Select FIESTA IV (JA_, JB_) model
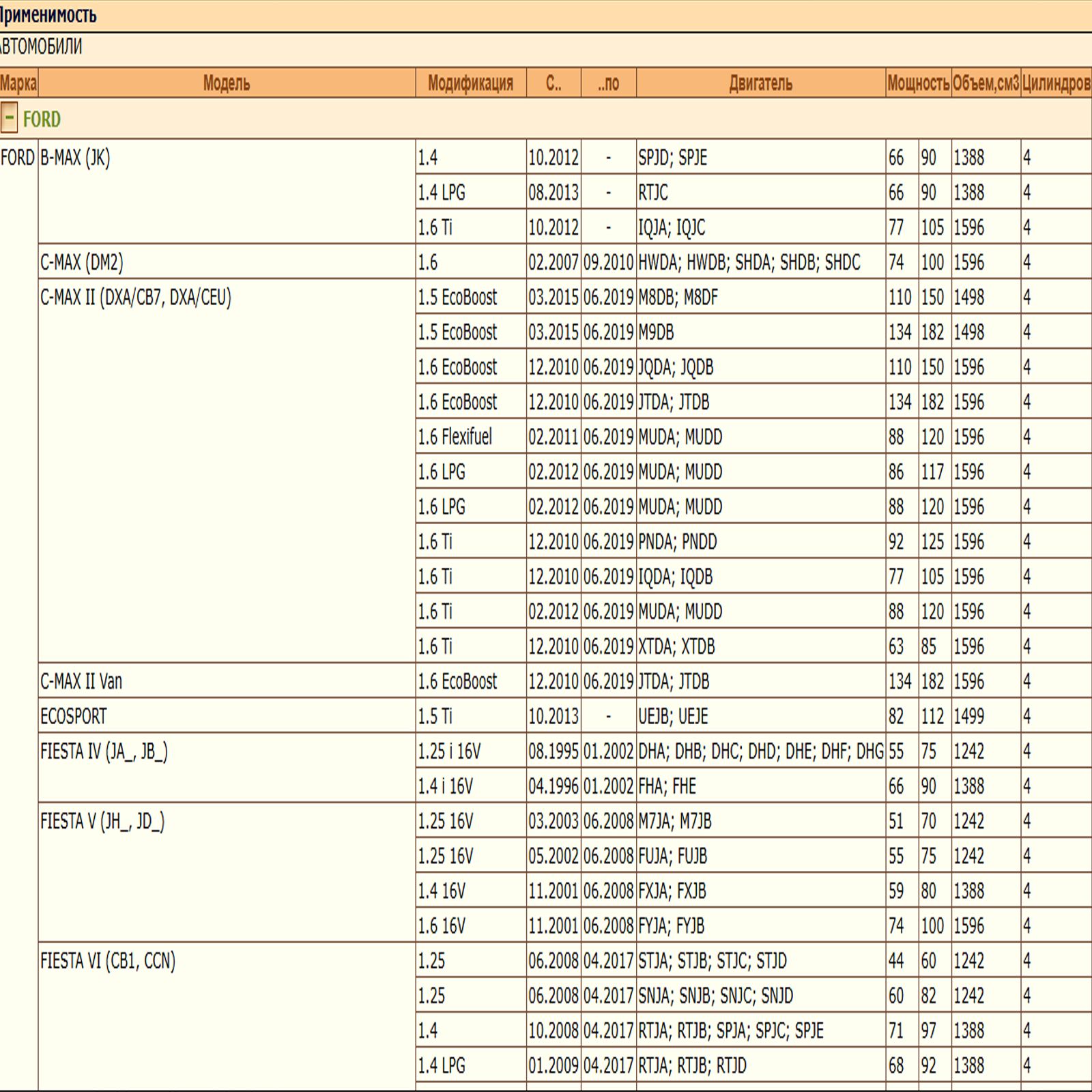1092x1092 pixels. tap(104, 751)
